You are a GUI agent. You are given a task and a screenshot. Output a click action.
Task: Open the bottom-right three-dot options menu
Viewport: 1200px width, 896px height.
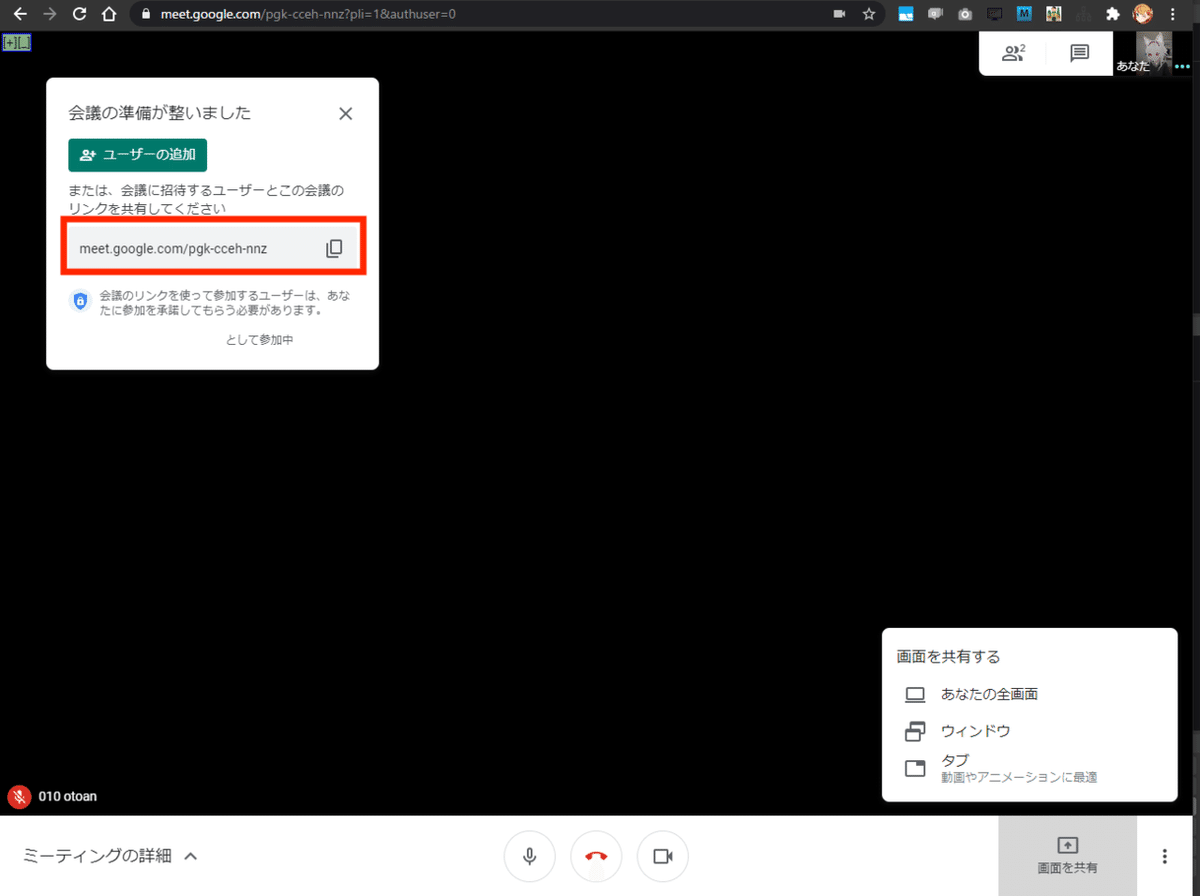[1164, 856]
